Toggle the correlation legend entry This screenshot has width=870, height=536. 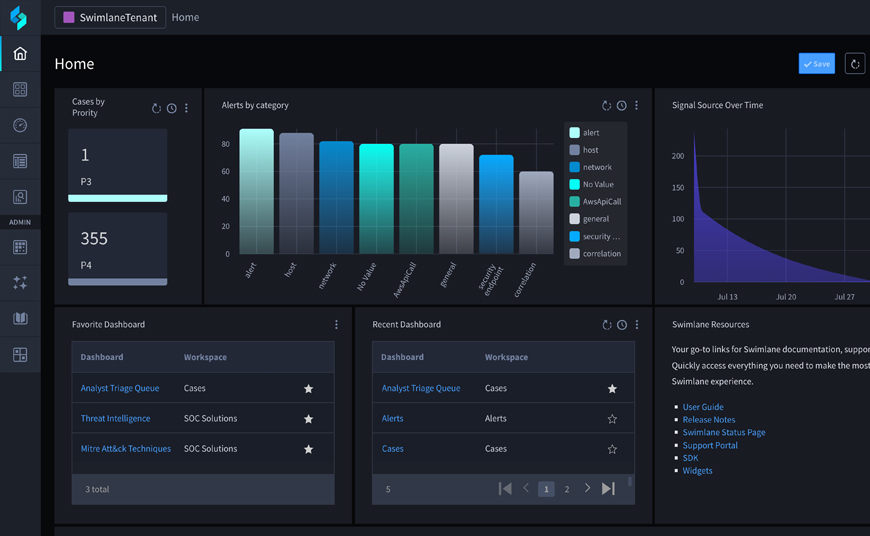click(595, 254)
